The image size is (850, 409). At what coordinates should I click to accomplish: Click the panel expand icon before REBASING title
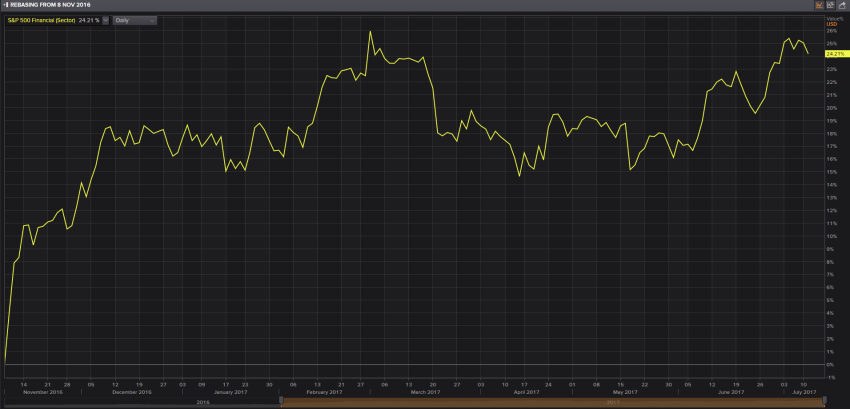click(6, 5)
